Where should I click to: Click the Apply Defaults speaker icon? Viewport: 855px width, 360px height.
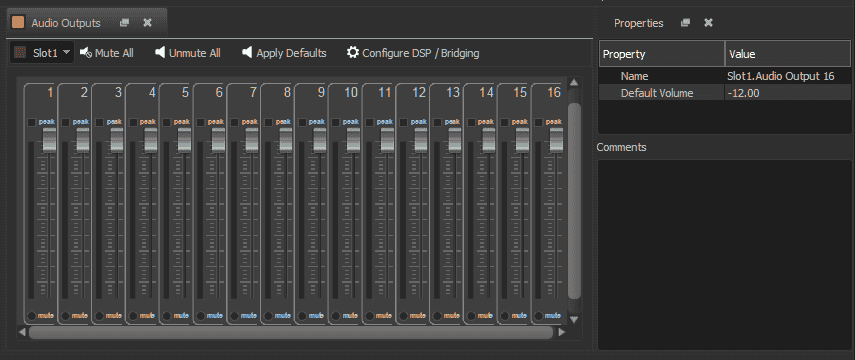point(247,52)
